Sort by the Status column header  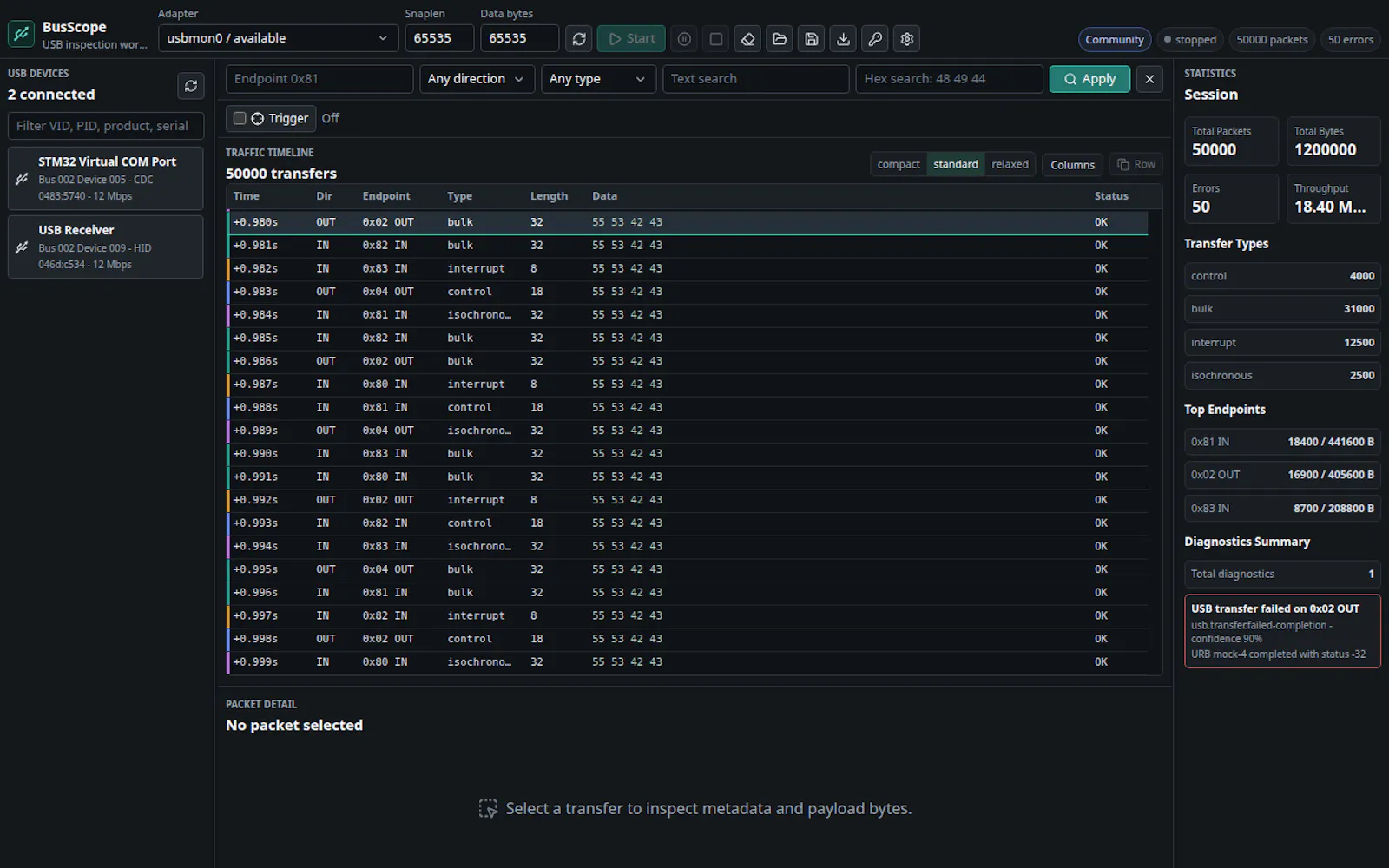[1111, 196]
